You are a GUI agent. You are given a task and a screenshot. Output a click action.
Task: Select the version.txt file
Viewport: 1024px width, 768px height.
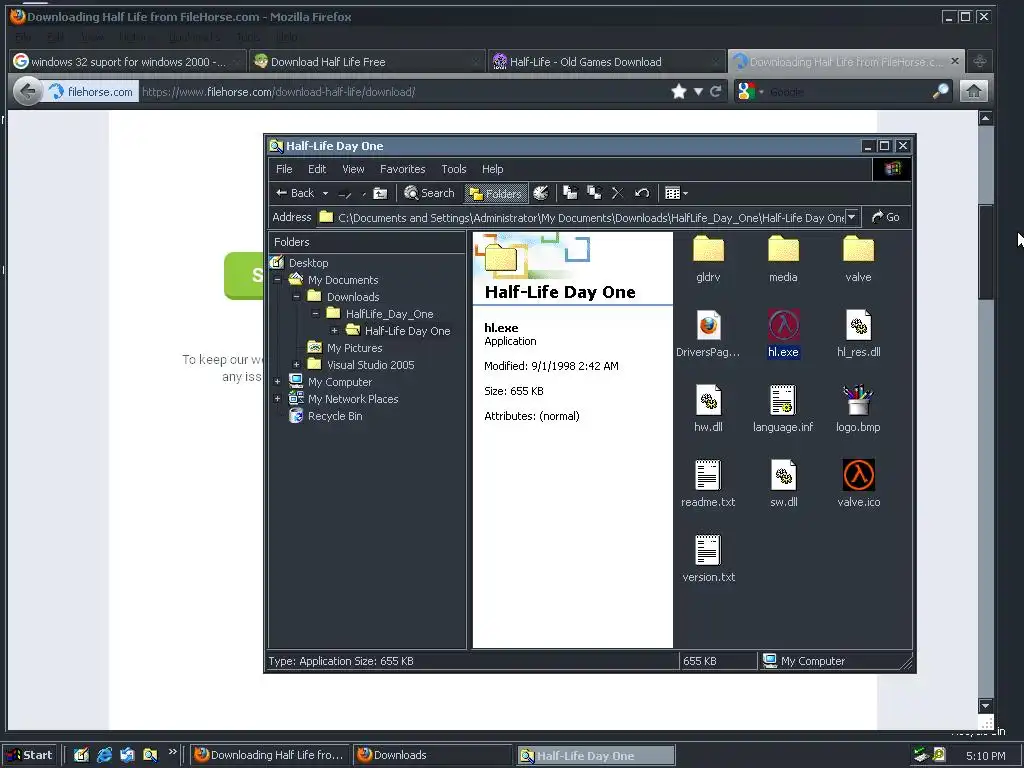[x=708, y=559]
